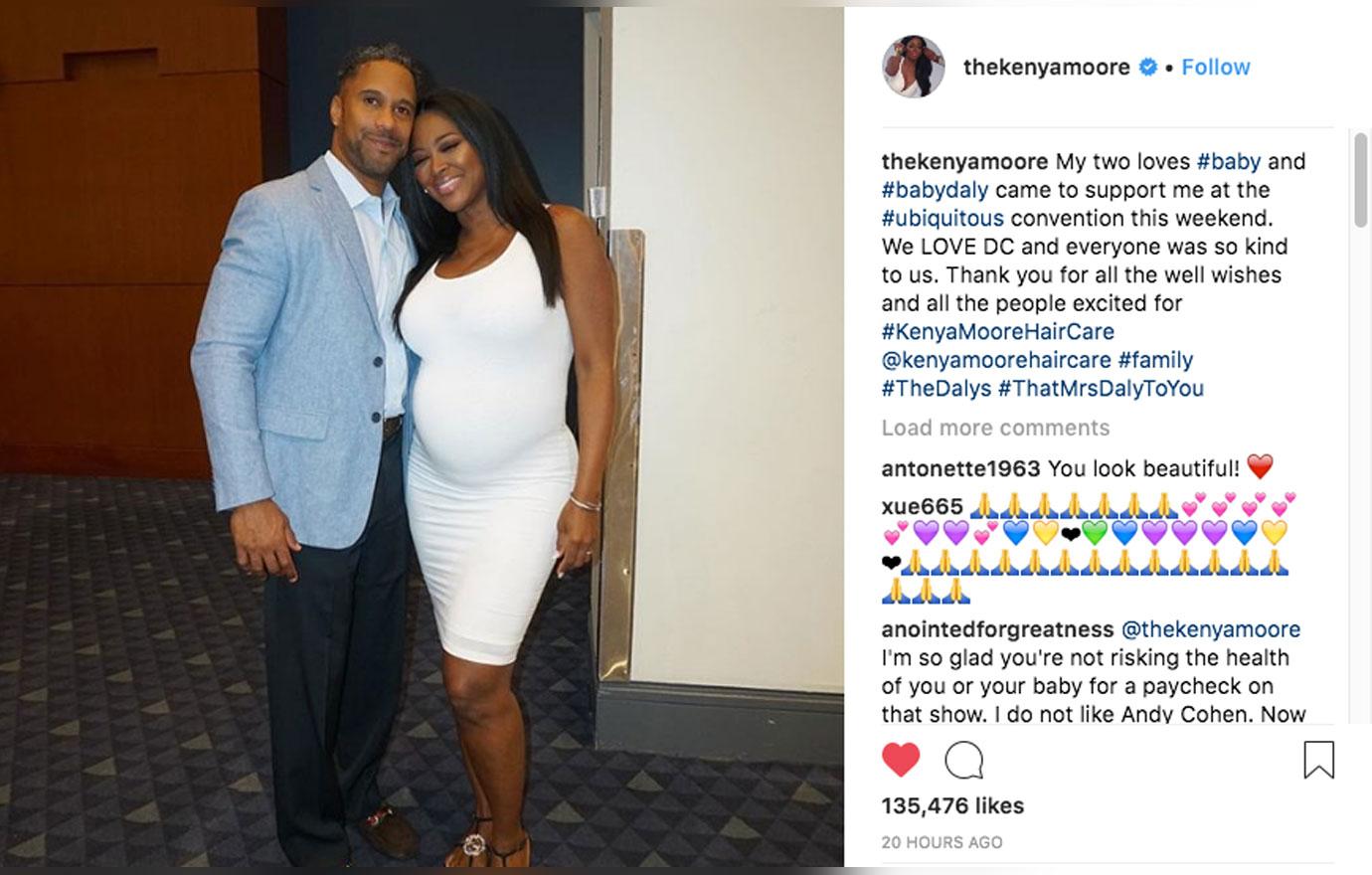The width and height of the screenshot is (1372, 875).
Task: Open the posted couple photo
Action: coord(422,437)
